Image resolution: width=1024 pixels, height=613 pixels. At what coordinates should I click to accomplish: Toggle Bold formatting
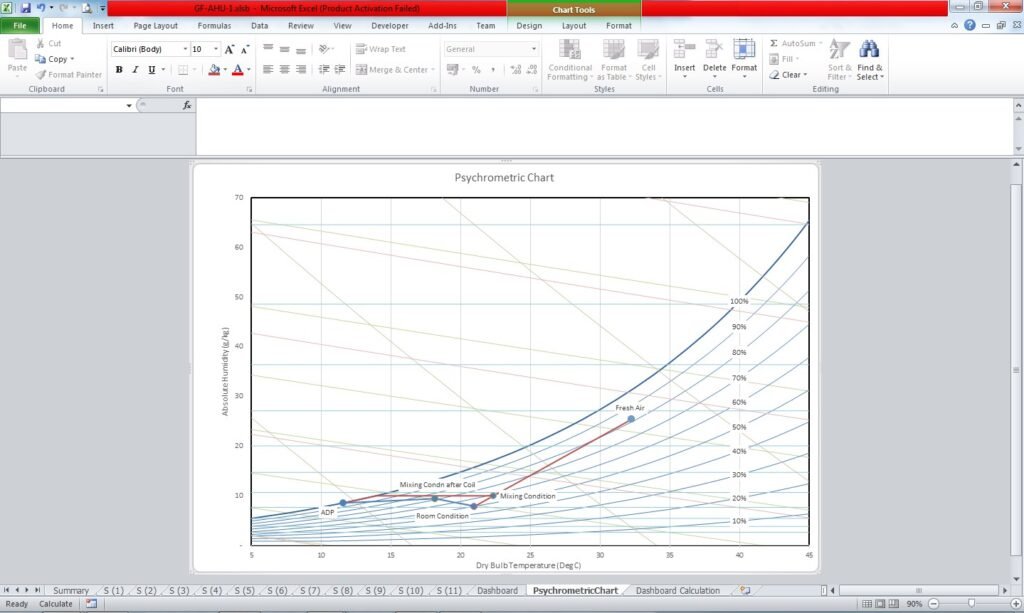(119, 70)
